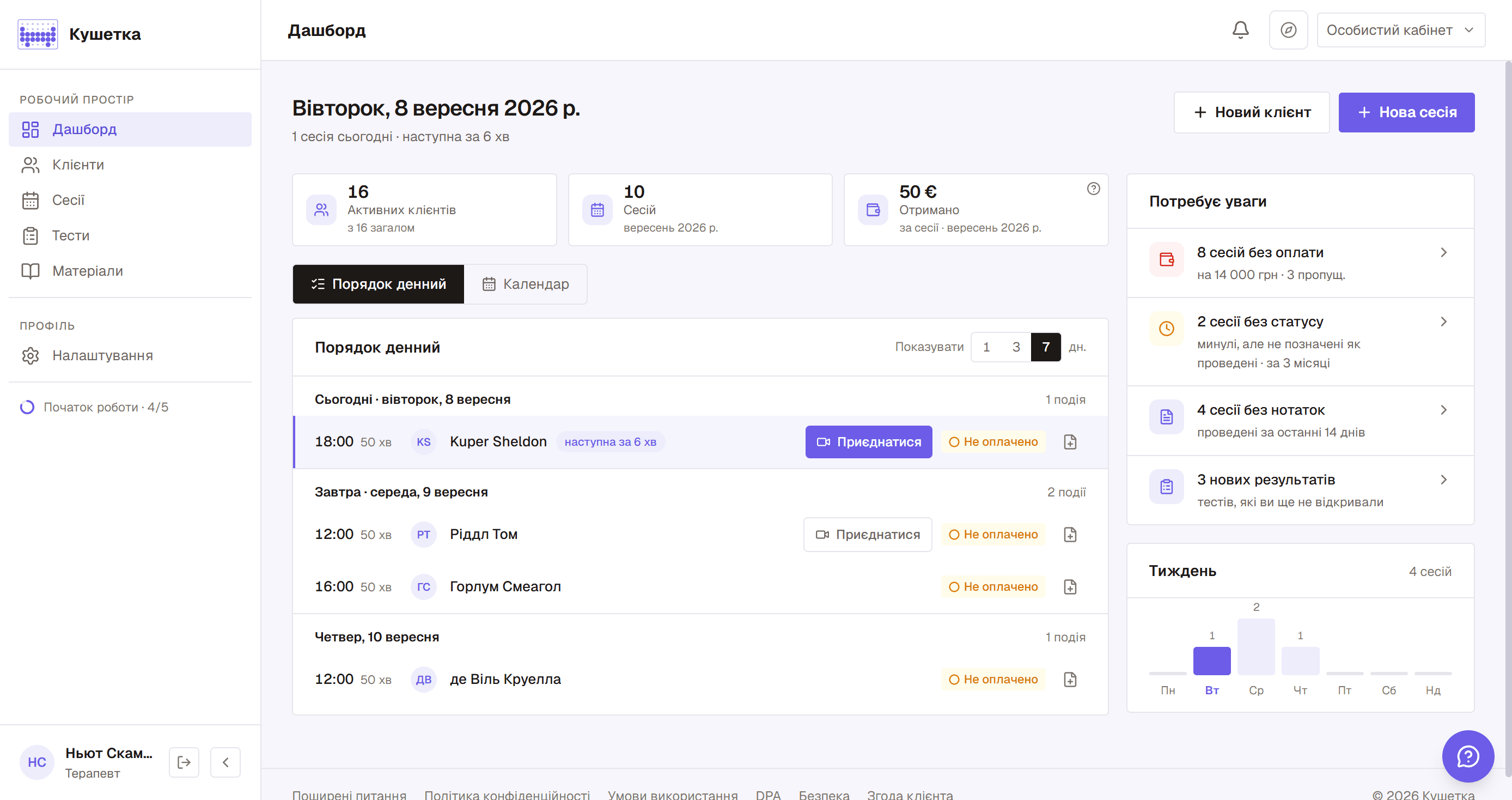
Task: Click the KS avatar for Kuper Sheldon
Action: click(x=423, y=442)
